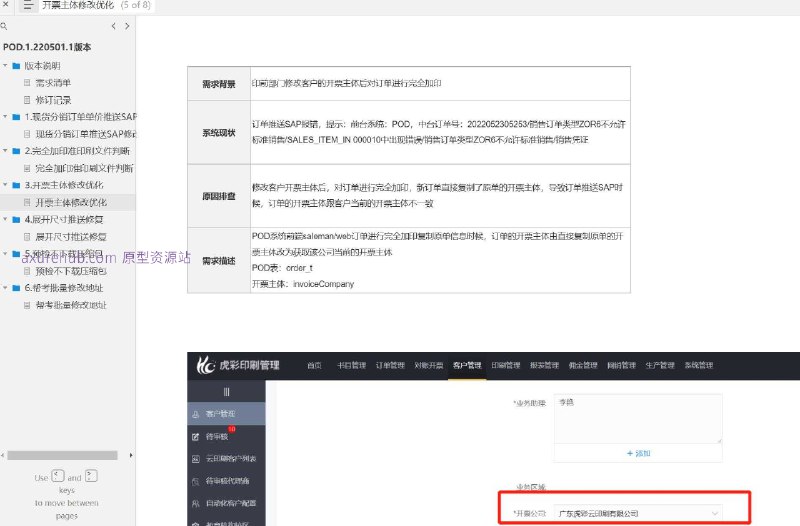The image size is (800, 526).
Task: Open the 订单管理 nav tab
Action: click(390, 365)
